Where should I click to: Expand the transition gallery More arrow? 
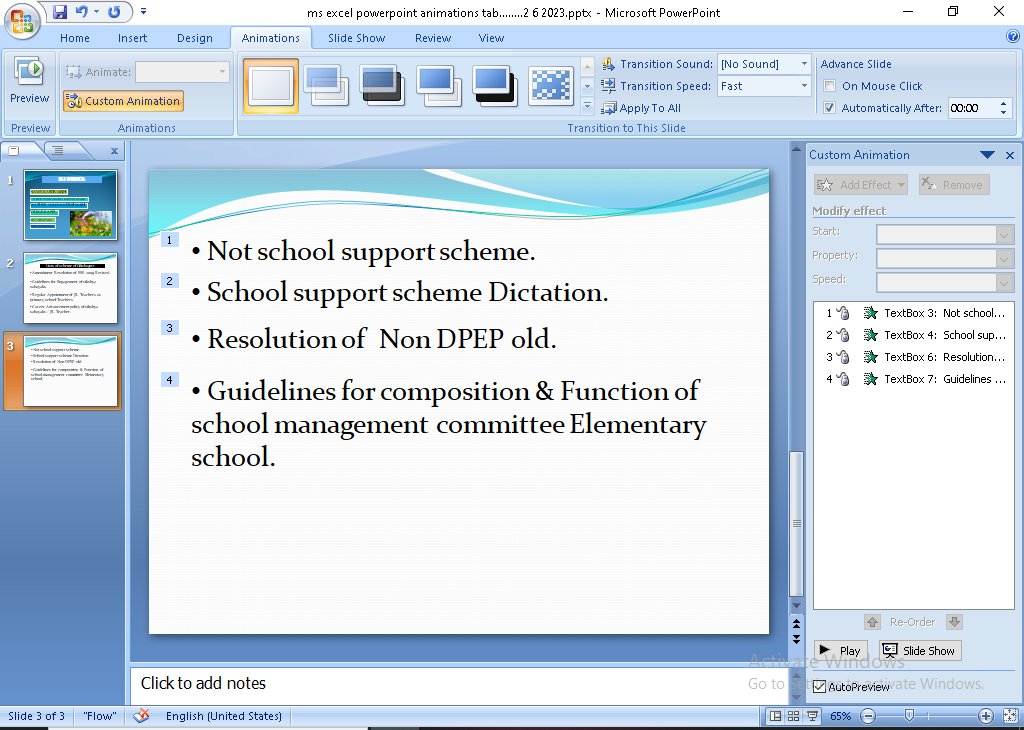(x=587, y=106)
